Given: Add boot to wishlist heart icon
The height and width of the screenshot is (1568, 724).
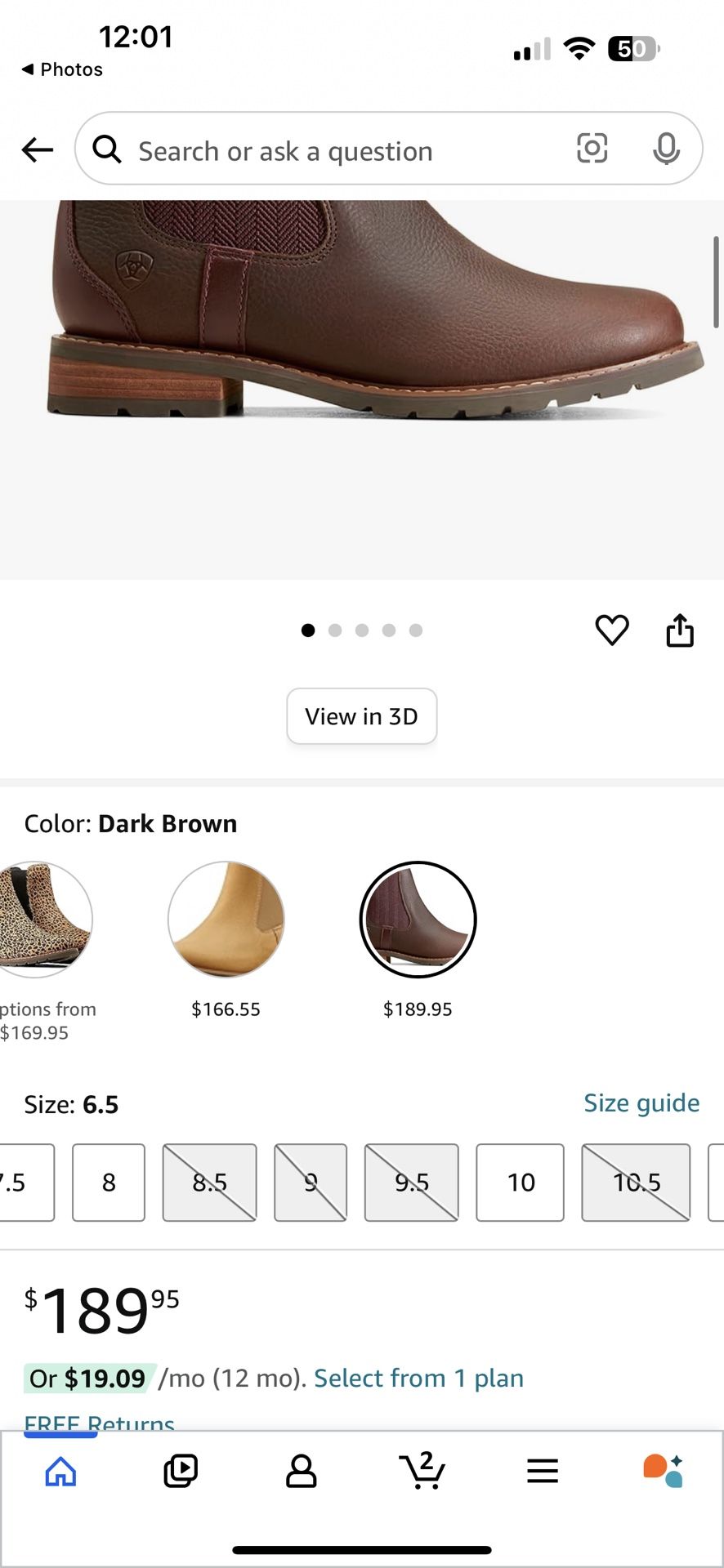Looking at the screenshot, I should pos(611,630).
